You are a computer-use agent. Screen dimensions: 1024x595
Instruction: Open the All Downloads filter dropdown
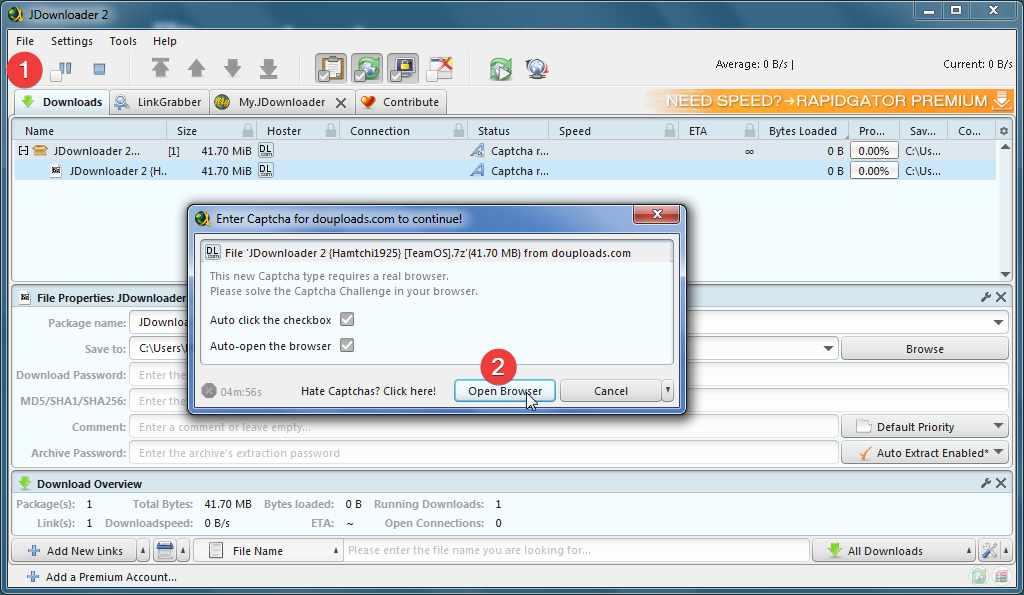pos(893,551)
